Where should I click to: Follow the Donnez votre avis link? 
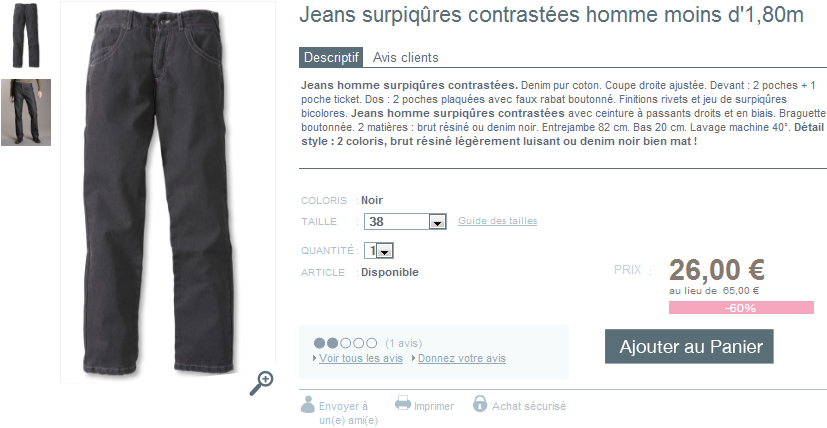pos(462,358)
